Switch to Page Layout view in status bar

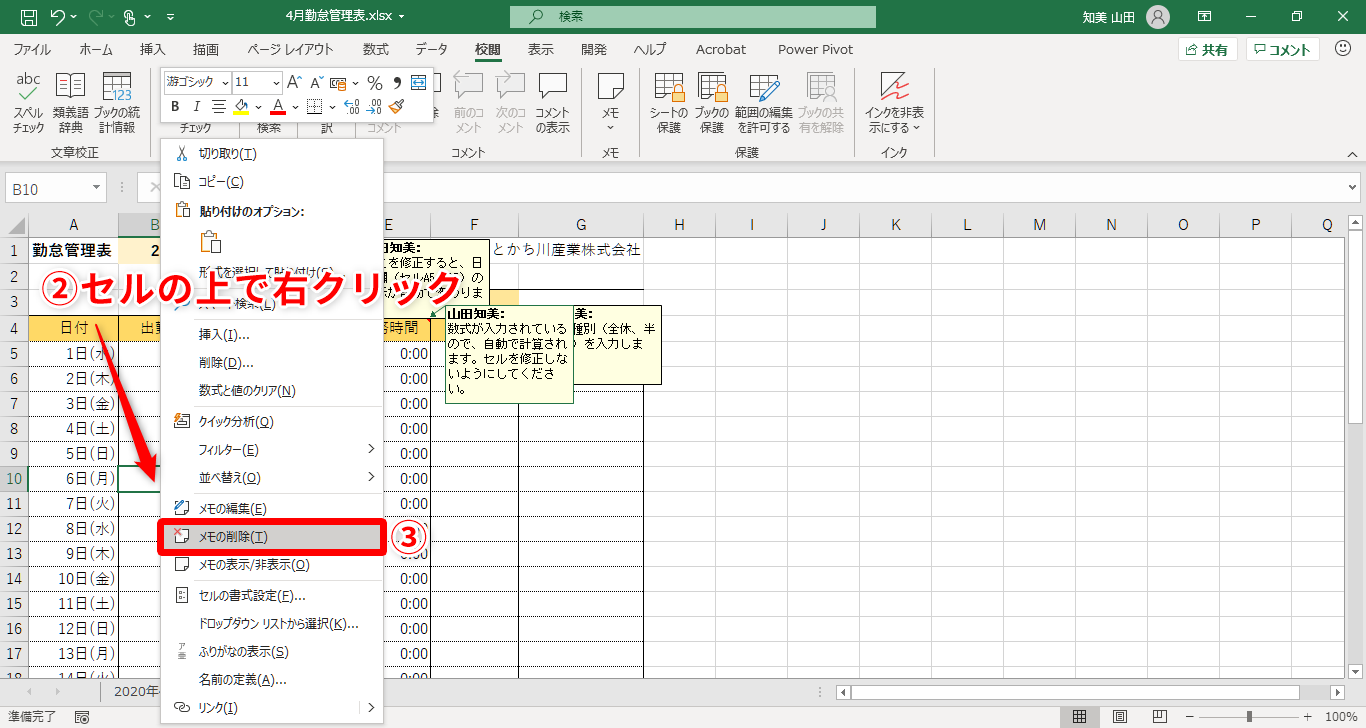pyautogui.click(x=1120, y=717)
